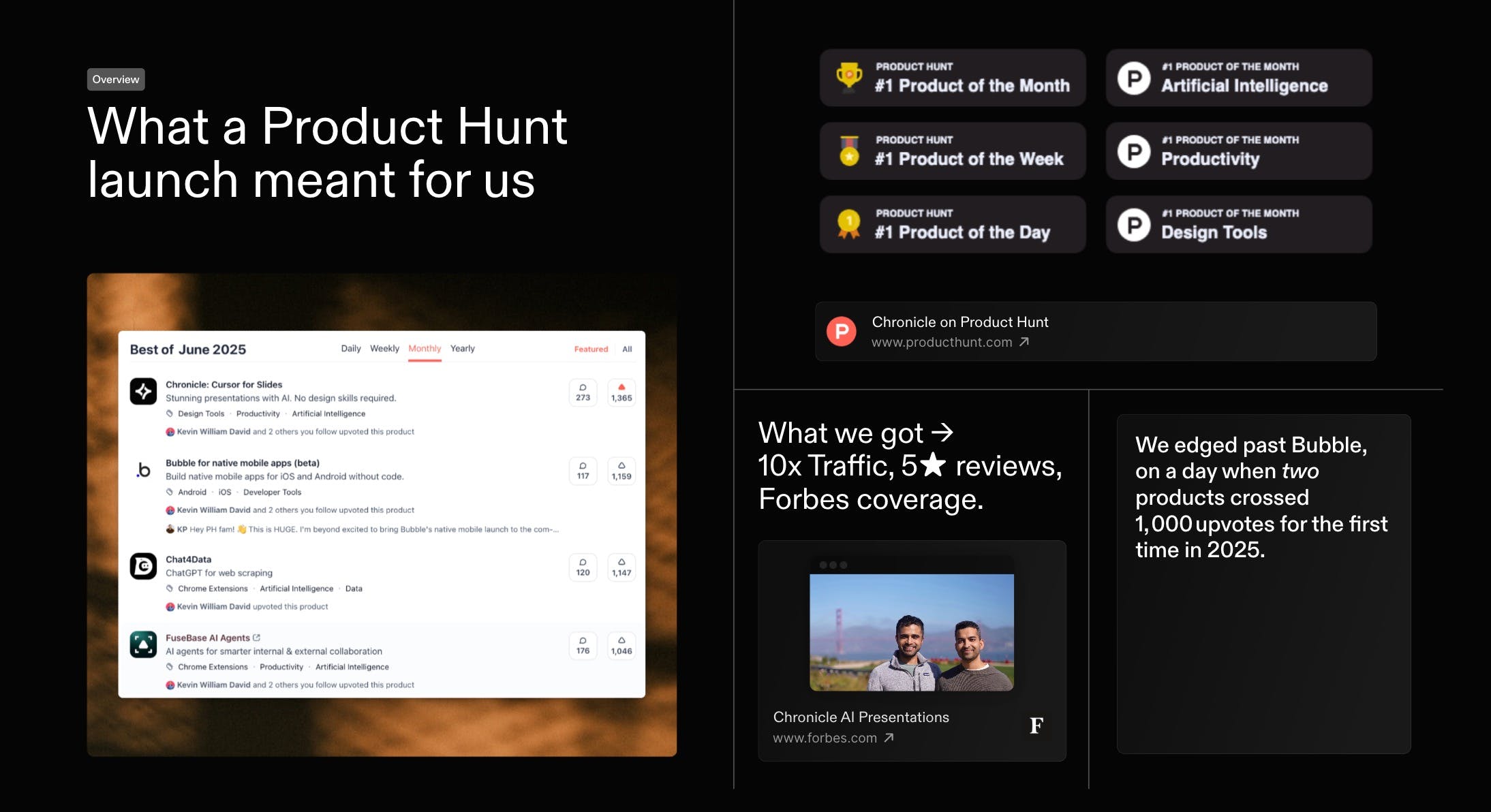Click the Forbes founders photo thumbnail
Screen dimensions: 1491x812
[x=911, y=632]
